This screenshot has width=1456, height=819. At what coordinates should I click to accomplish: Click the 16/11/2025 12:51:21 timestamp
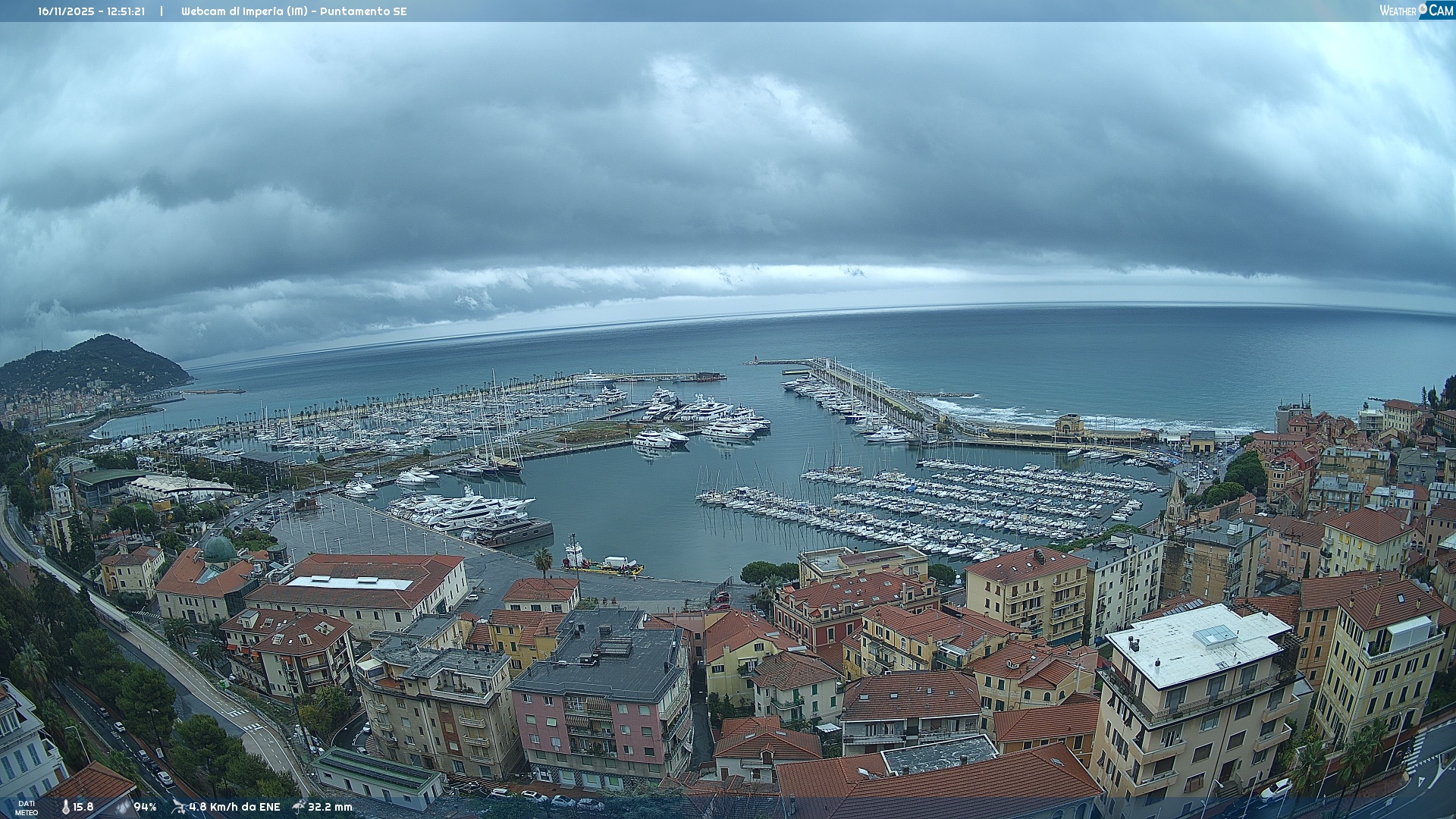tap(92, 11)
